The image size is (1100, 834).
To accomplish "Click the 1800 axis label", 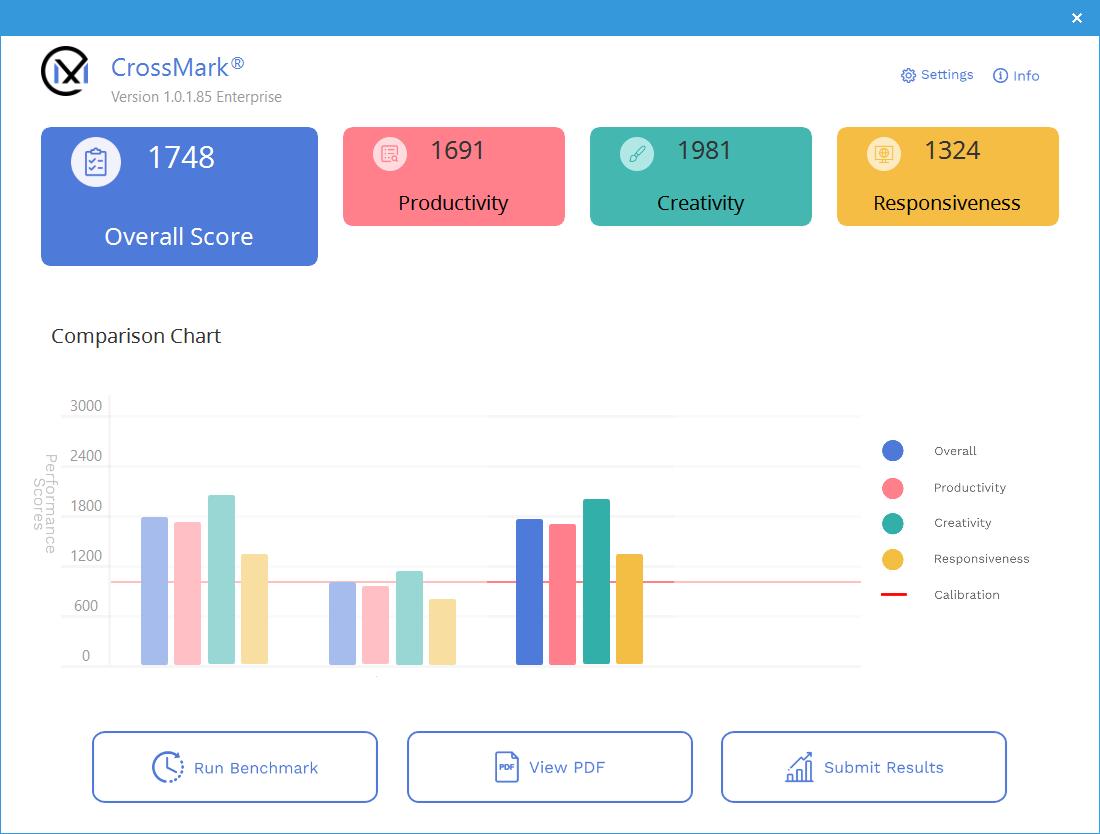I will (x=86, y=506).
